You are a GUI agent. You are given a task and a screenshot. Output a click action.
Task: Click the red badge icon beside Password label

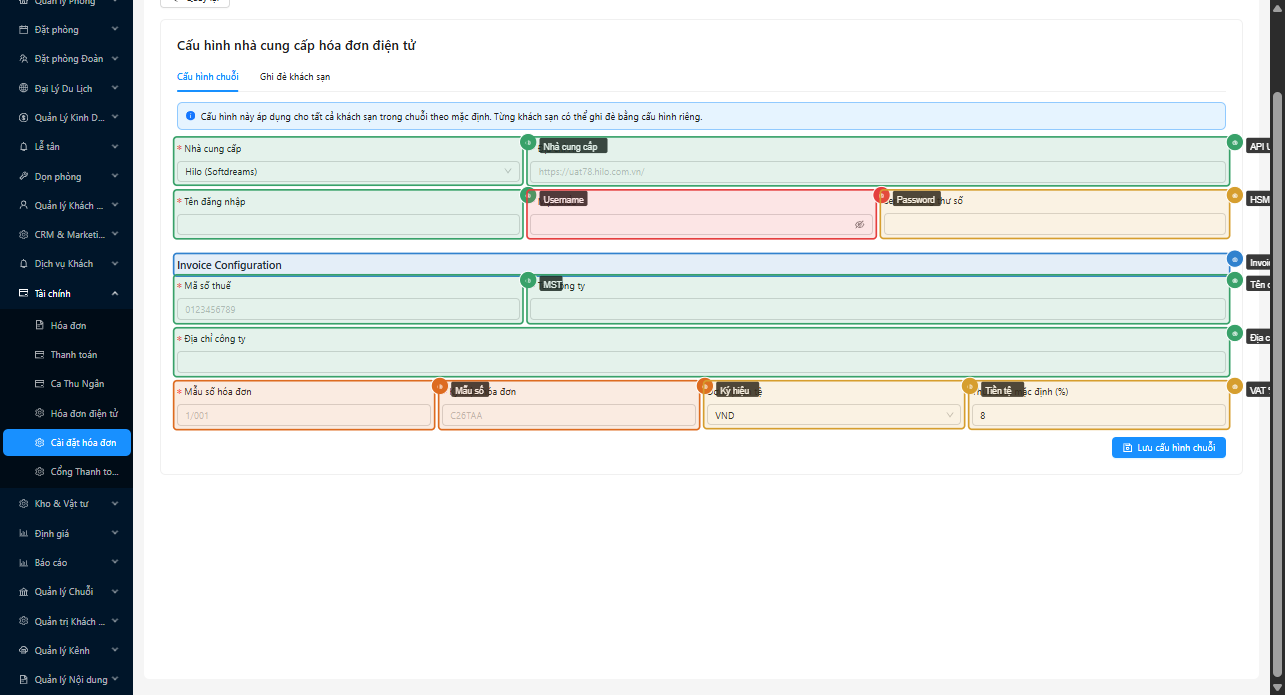(881, 196)
